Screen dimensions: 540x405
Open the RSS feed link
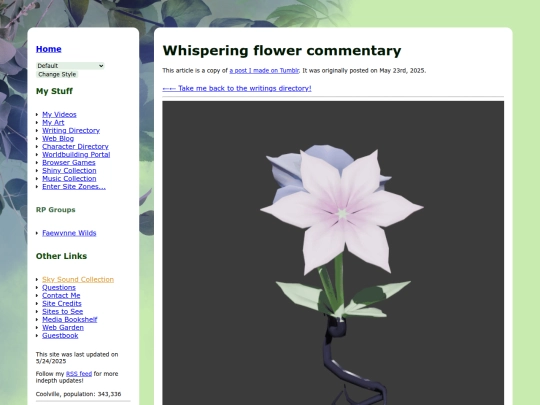79,374
